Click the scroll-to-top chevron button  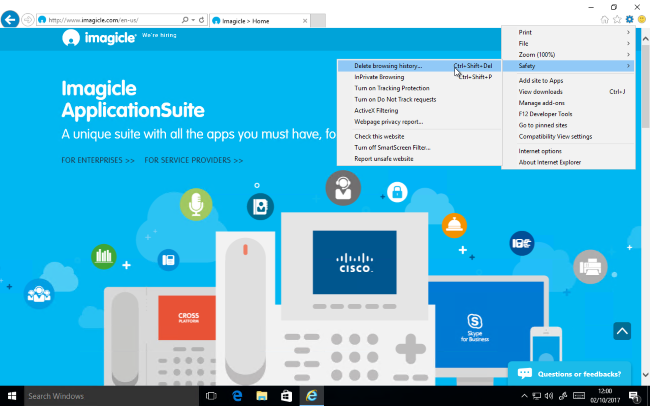[622, 331]
